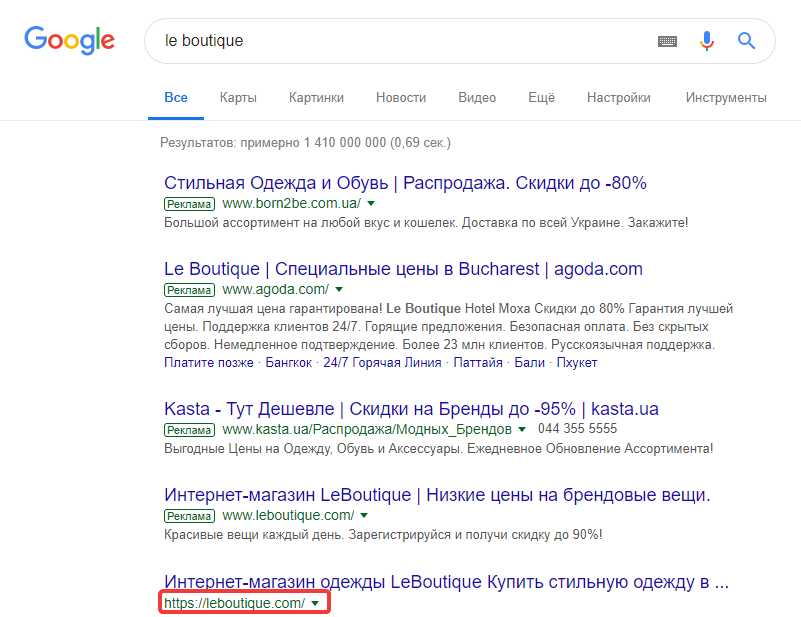Open the 'Видео' tab
The image size is (801, 617).
click(x=477, y=98)
